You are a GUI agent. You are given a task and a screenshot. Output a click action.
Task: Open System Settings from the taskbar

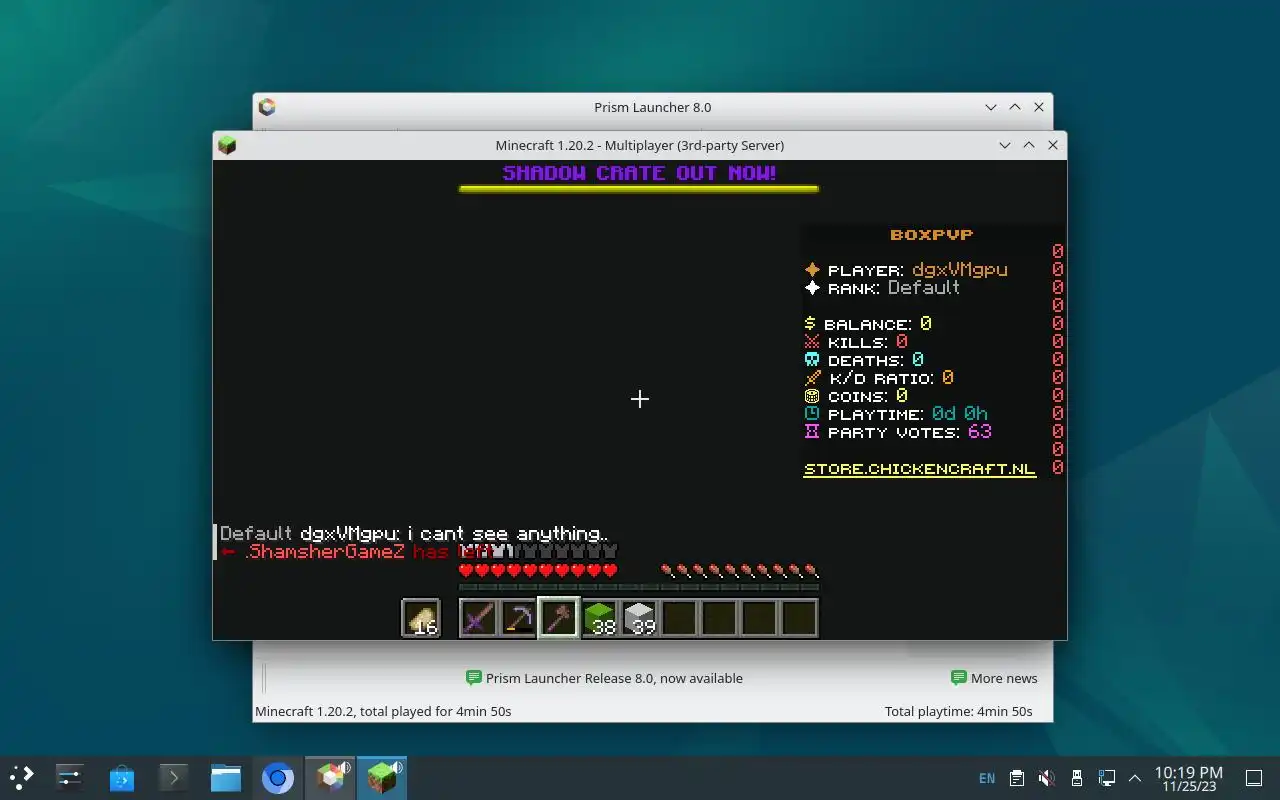tap(69, 778)
